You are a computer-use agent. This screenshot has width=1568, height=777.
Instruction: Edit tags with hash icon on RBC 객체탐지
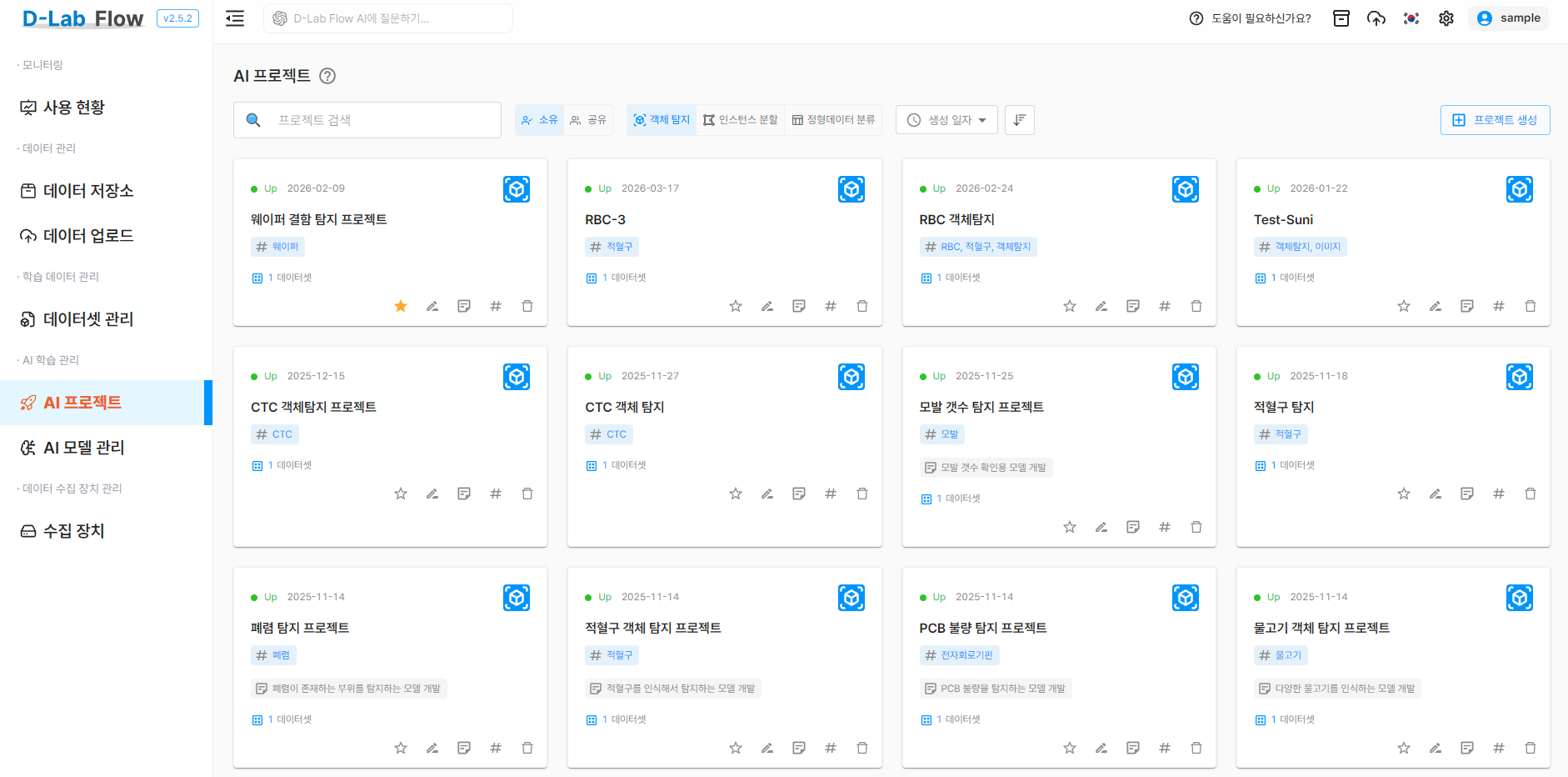tap(1165, 306)
